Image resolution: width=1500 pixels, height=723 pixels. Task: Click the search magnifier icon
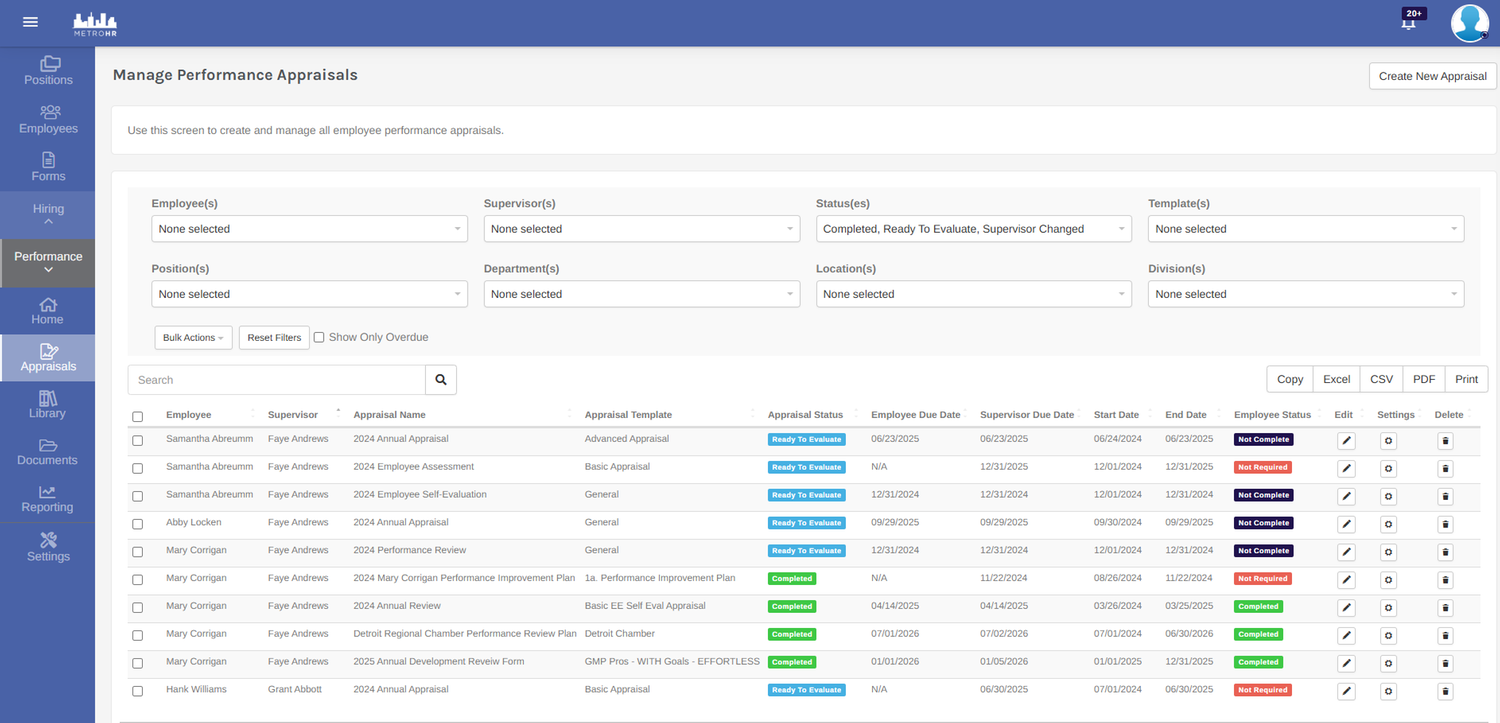click(440, 380)
